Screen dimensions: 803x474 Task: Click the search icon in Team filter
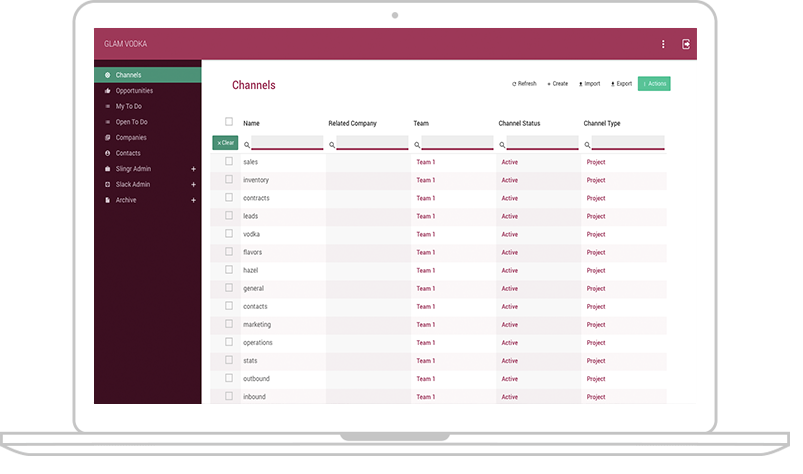click(x=417, y=145)
